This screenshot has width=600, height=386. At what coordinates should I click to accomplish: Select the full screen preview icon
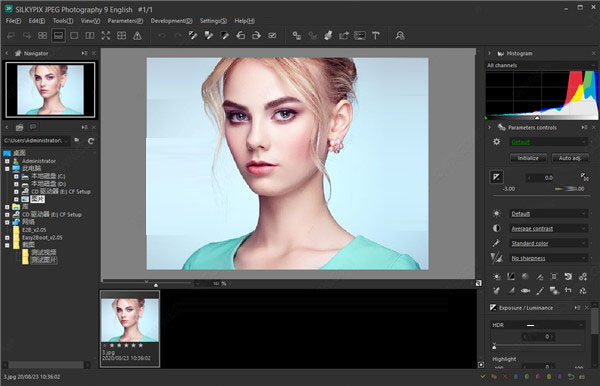[x=106, y=36]
